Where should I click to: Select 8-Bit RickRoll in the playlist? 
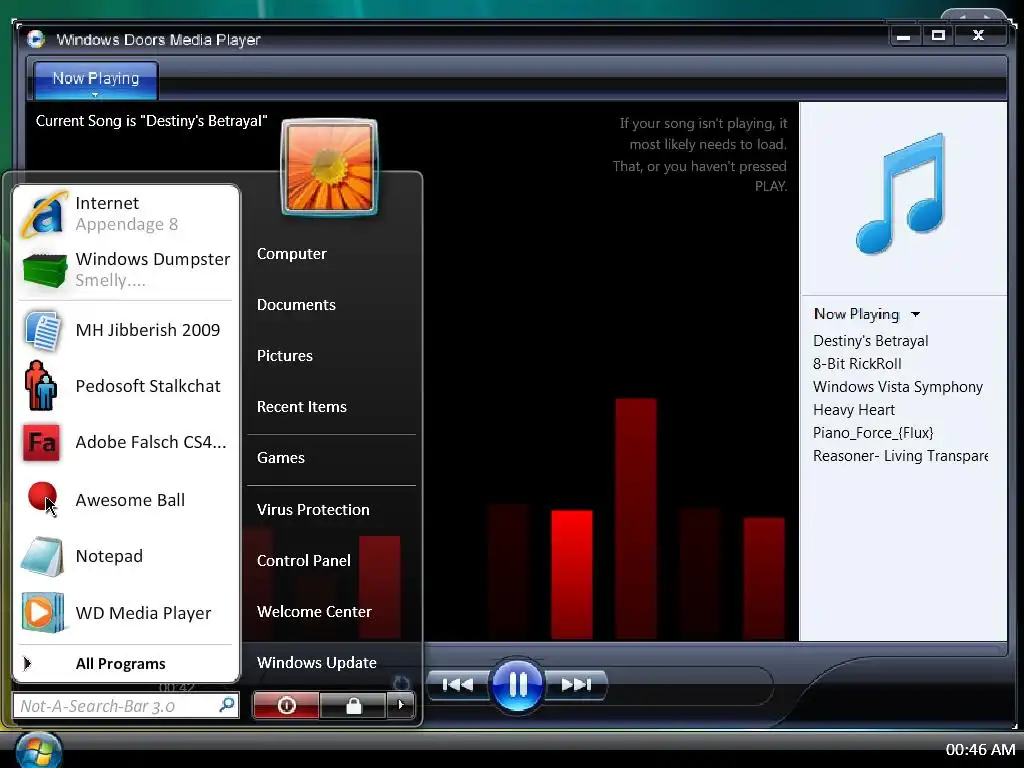pyautogui.click(x=857, y=364)
